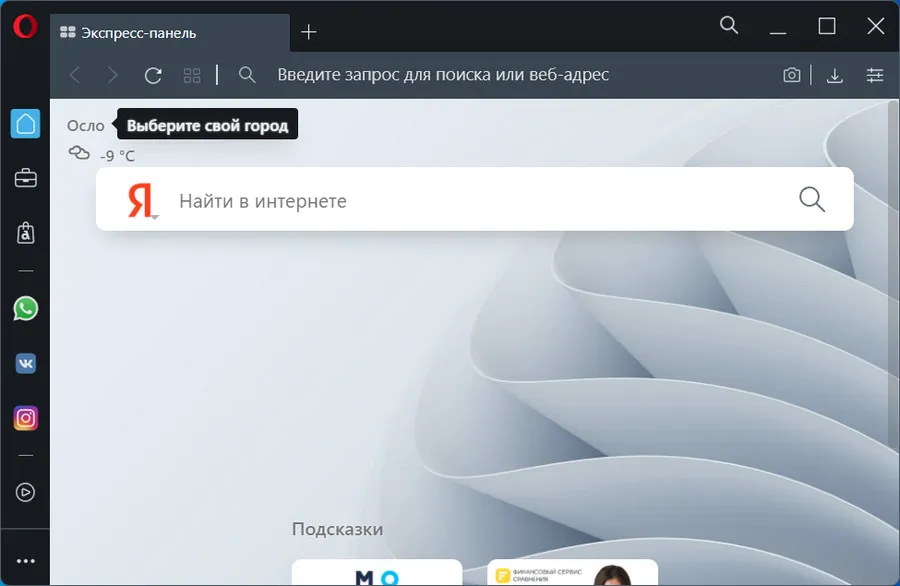This screenshot has height=586, width=900.
Task: Open a new tab with plus button
Action: click(309, 32)
